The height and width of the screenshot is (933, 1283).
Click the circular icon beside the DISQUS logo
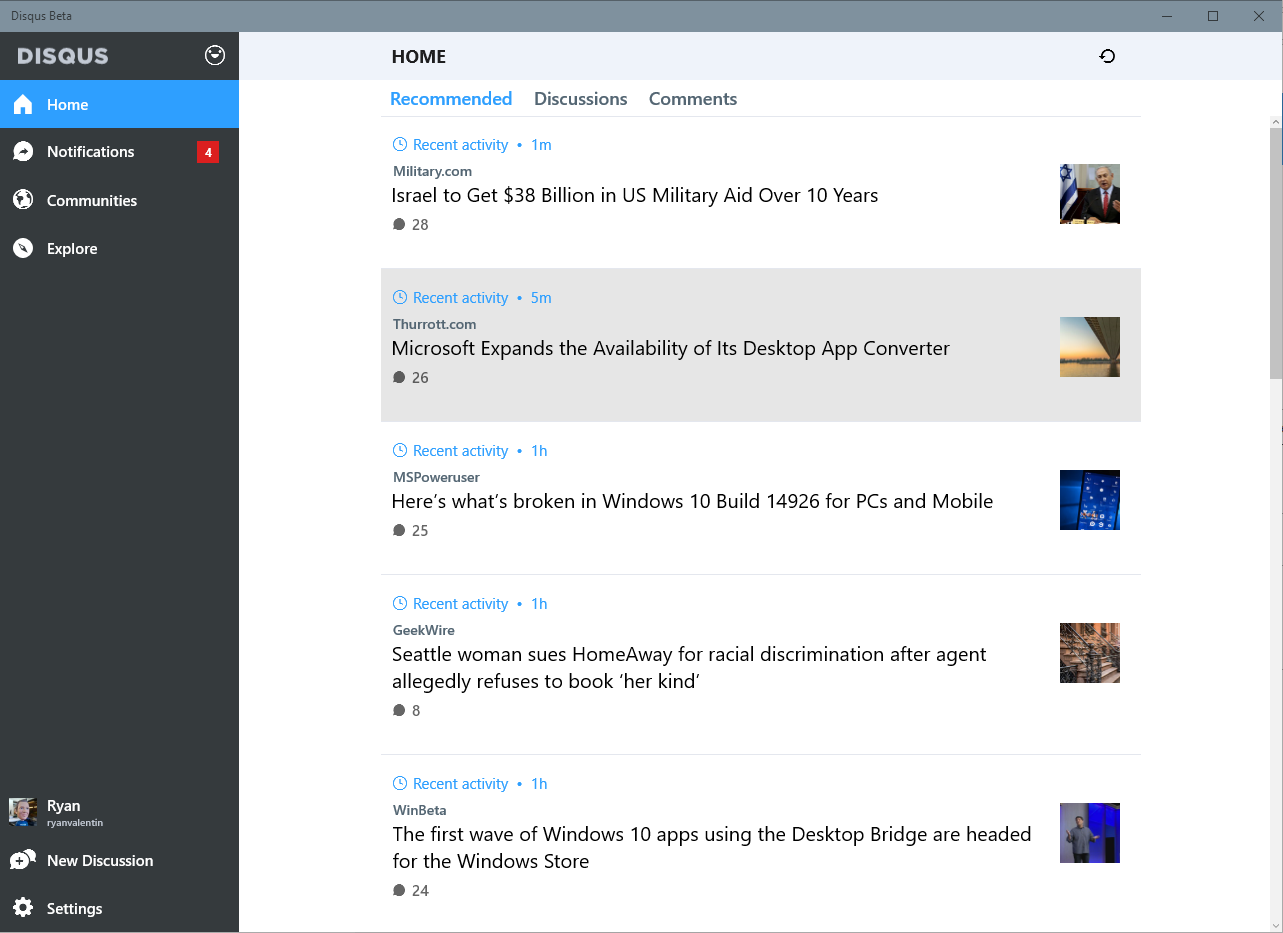tap(215, 55)
